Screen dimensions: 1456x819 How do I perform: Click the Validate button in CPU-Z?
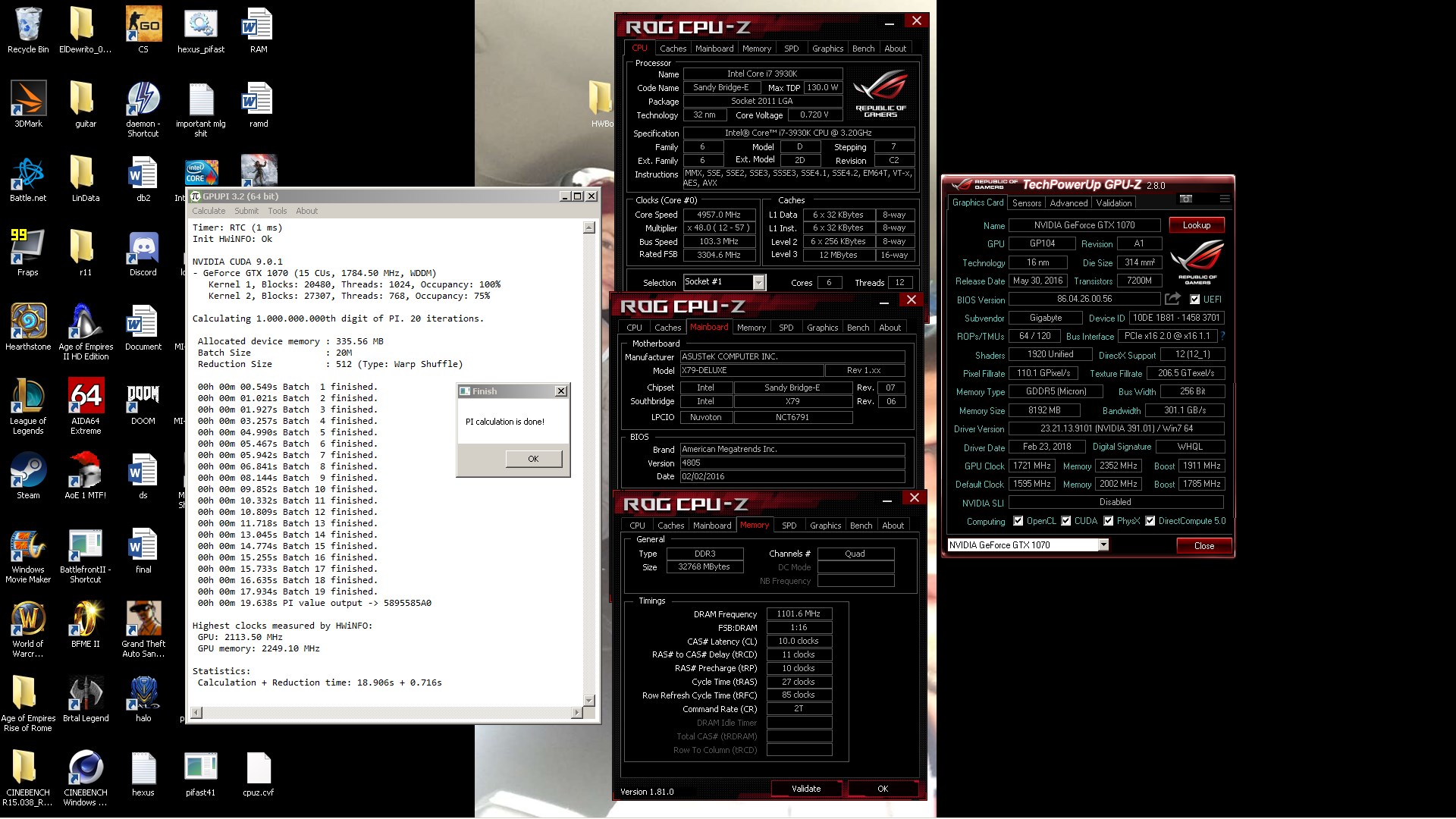(806, 789)
